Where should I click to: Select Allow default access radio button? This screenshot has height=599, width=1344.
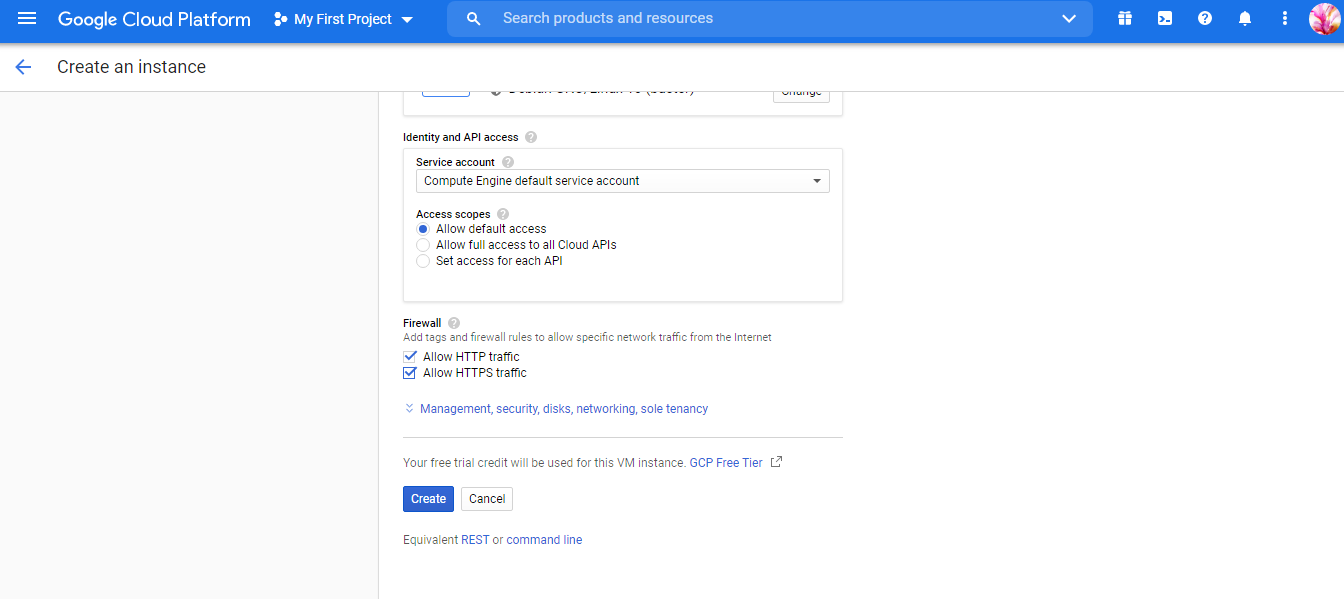click(x=423, y=229)
